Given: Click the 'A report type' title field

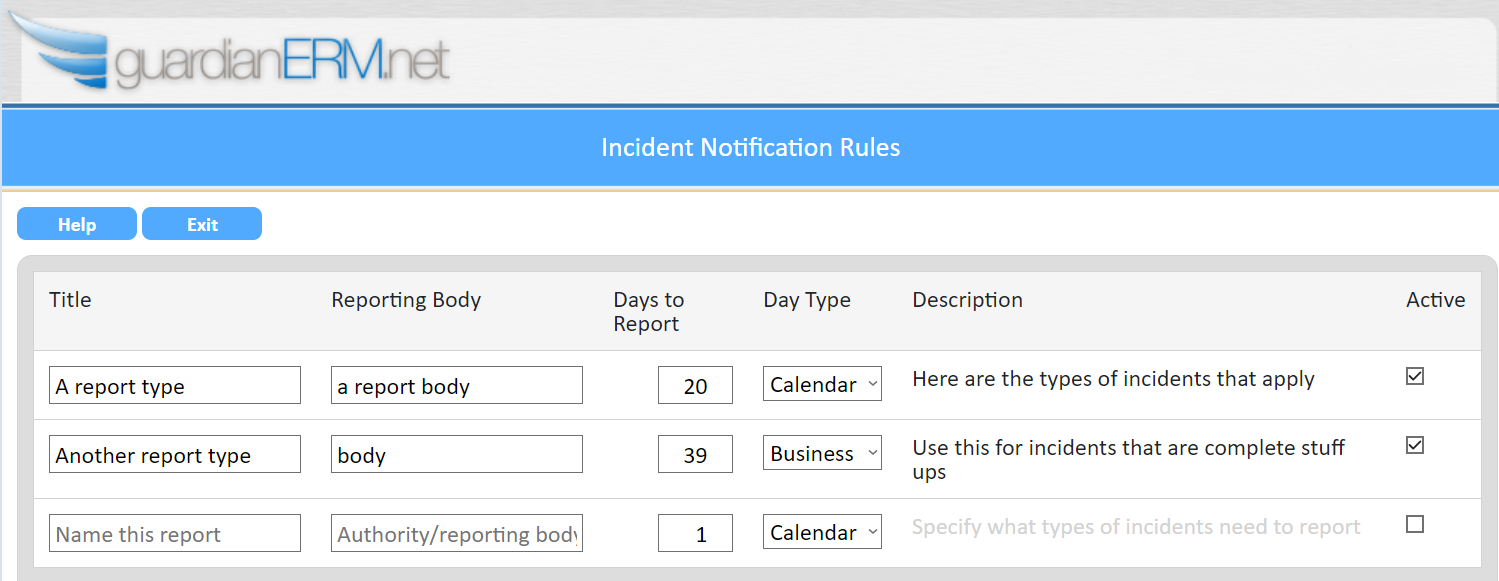Looking at the screenshot, I should click(x=174, y=386).
